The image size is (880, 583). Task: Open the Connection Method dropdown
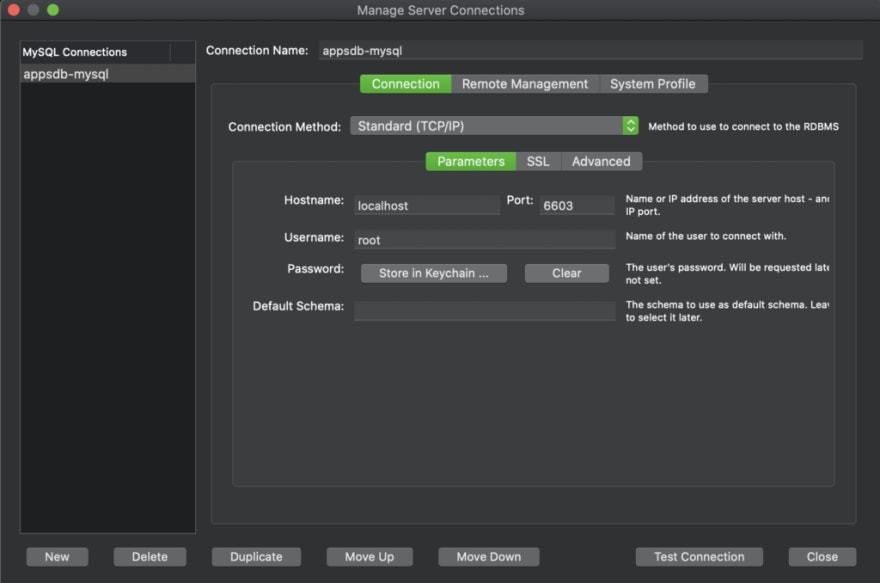pos(494,126)
